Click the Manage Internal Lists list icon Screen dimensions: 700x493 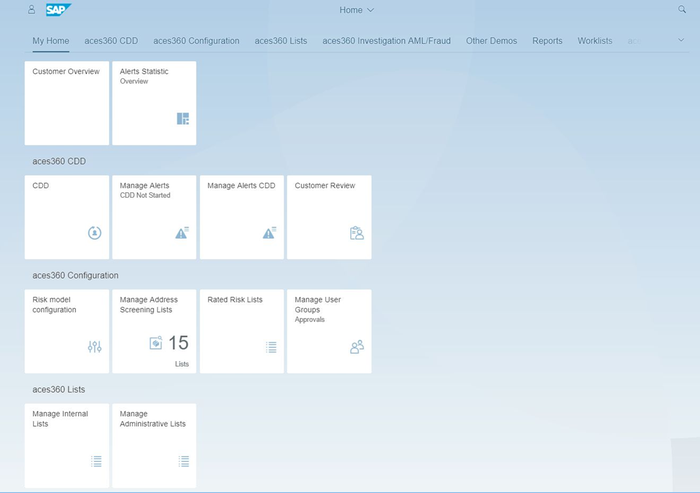point(96,461)
